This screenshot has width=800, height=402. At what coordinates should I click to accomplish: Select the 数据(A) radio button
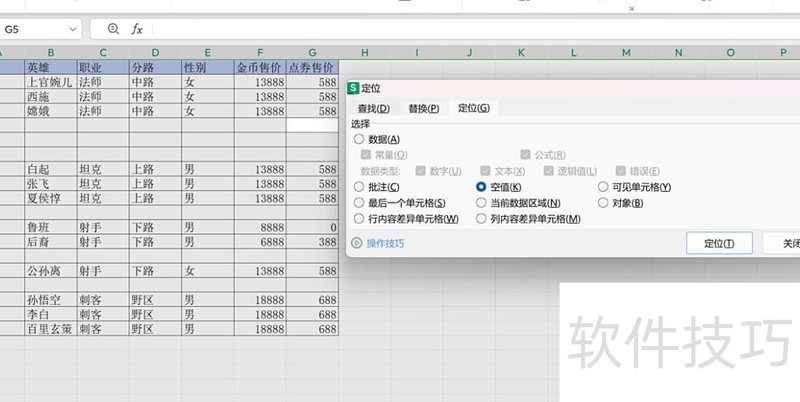tap(360, 140)
